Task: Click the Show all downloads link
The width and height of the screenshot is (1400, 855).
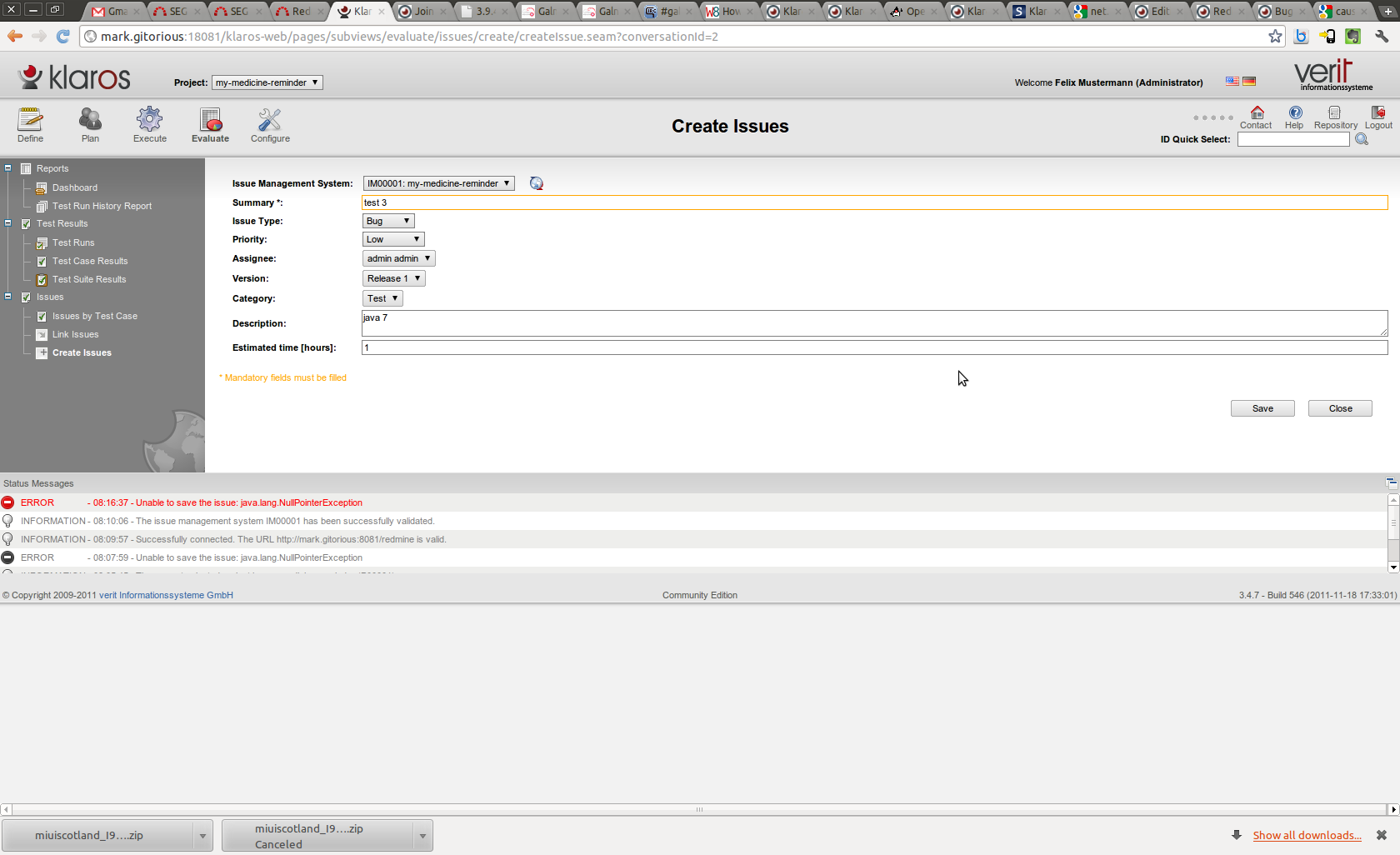Action: pos(1307,836)
